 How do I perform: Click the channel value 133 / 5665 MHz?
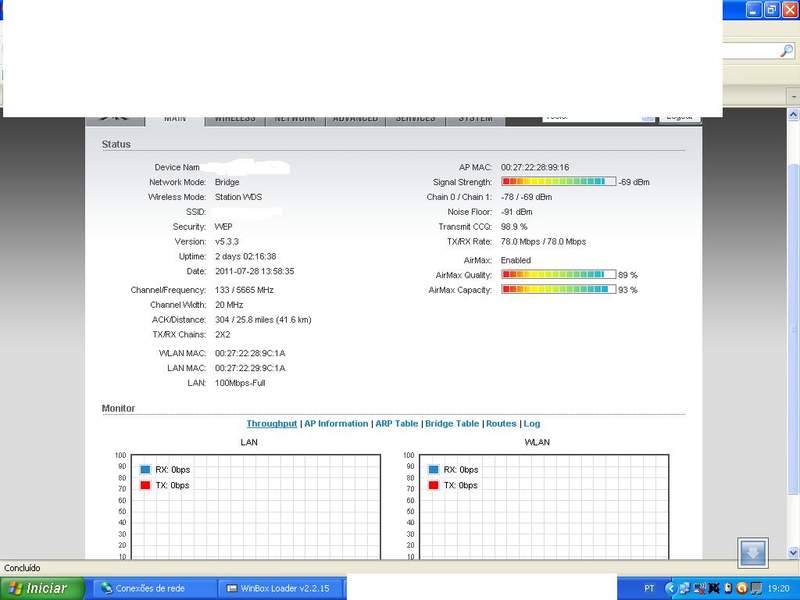[244, 290]
